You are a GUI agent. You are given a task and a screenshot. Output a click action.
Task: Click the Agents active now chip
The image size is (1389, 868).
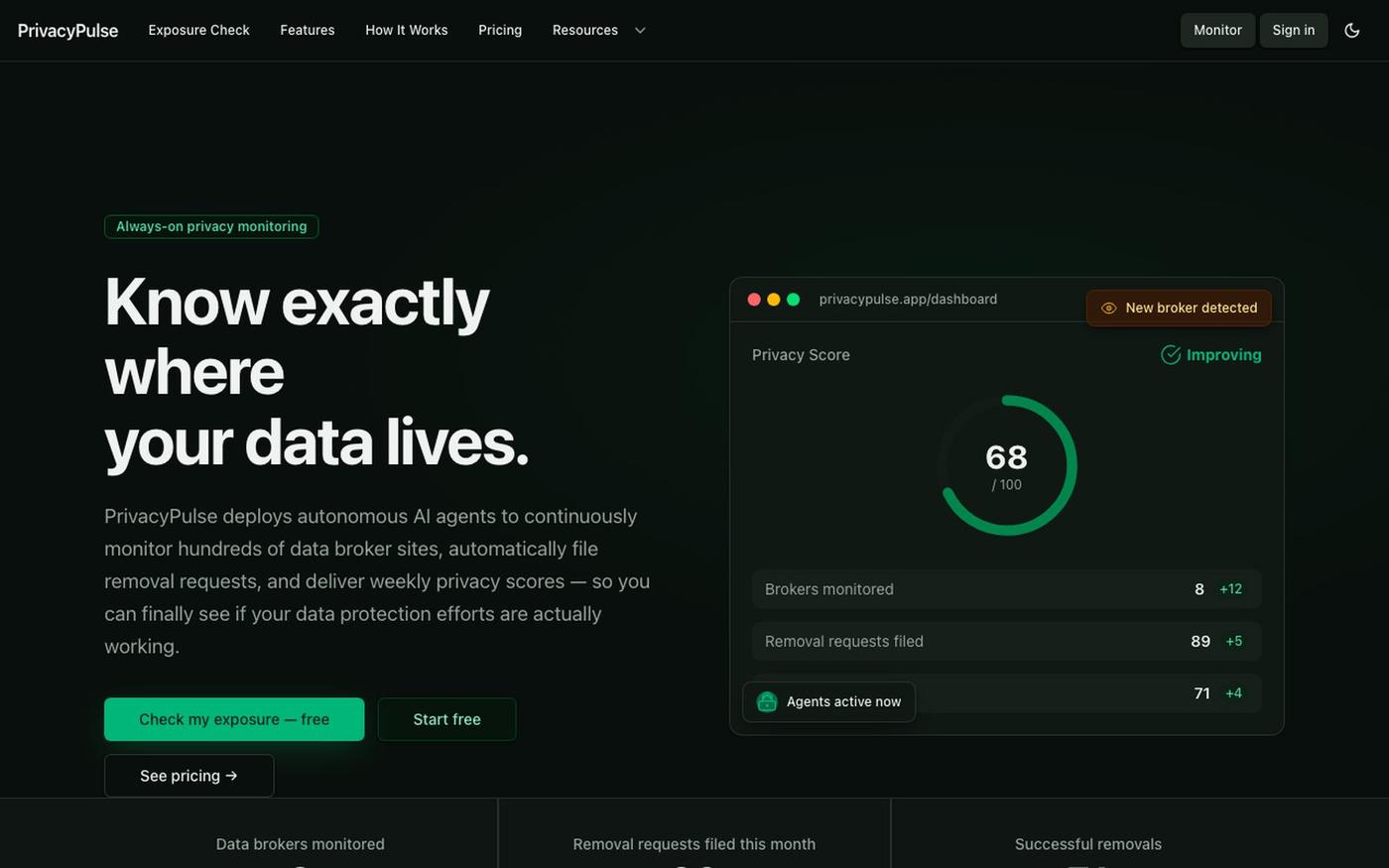[x=828, y=701]
